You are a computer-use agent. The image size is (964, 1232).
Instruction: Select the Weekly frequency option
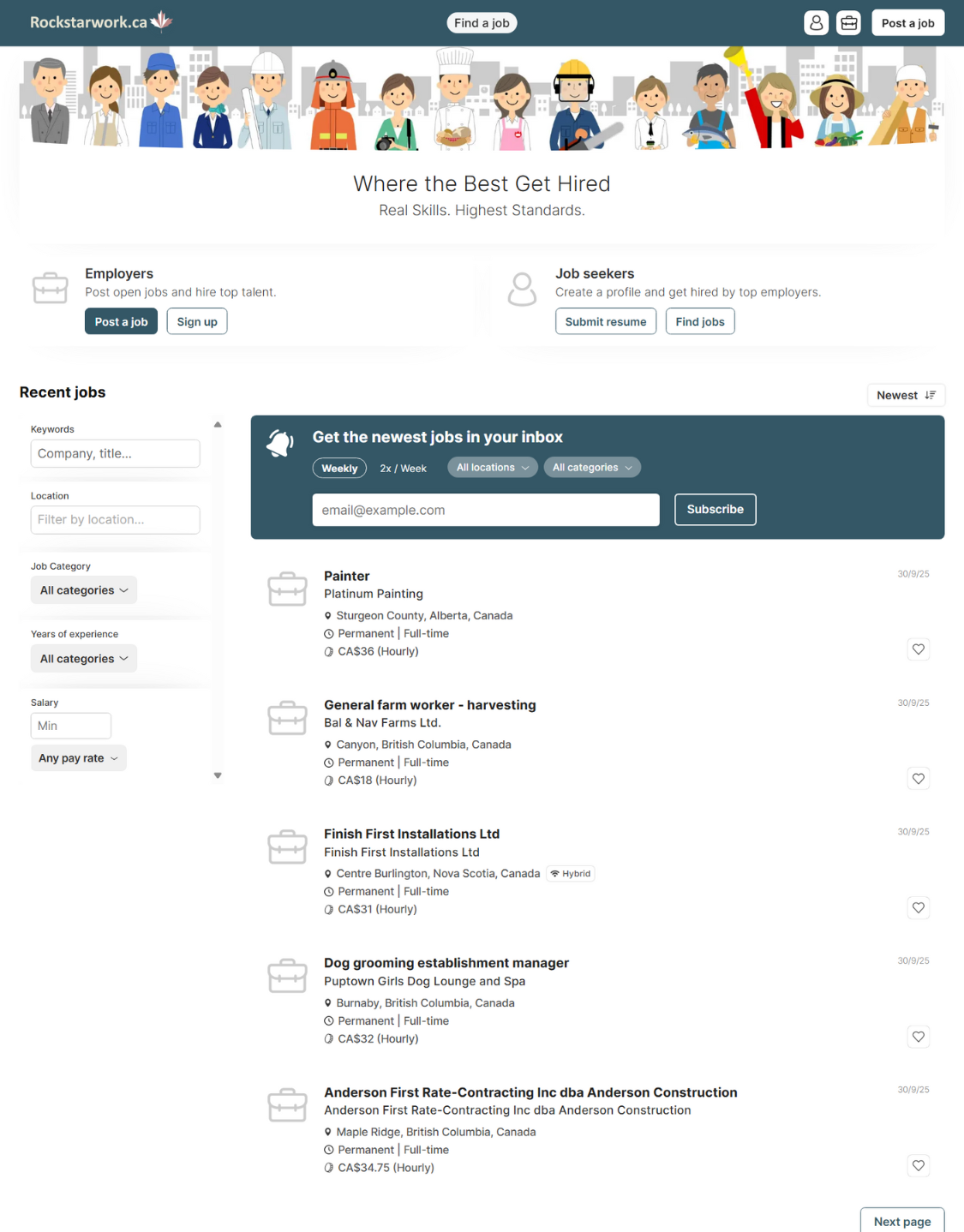(x=339, y=469)
